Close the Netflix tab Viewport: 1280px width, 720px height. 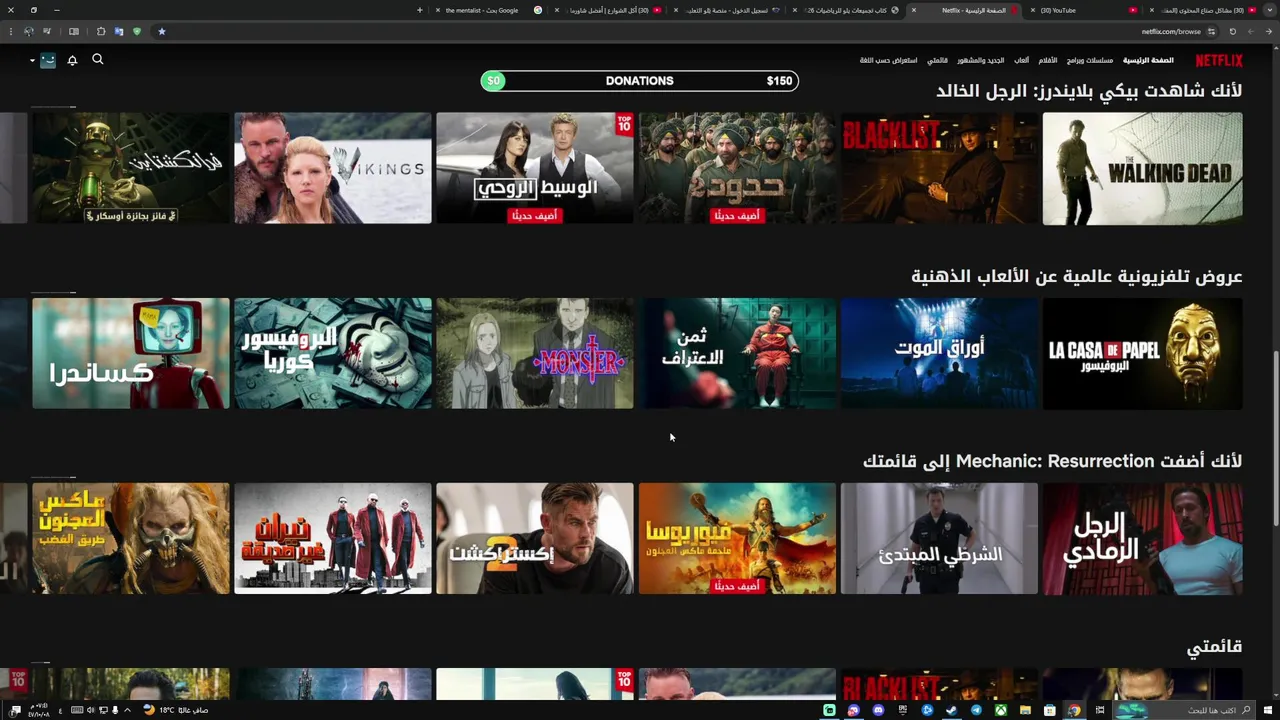[x=914, y=10]
